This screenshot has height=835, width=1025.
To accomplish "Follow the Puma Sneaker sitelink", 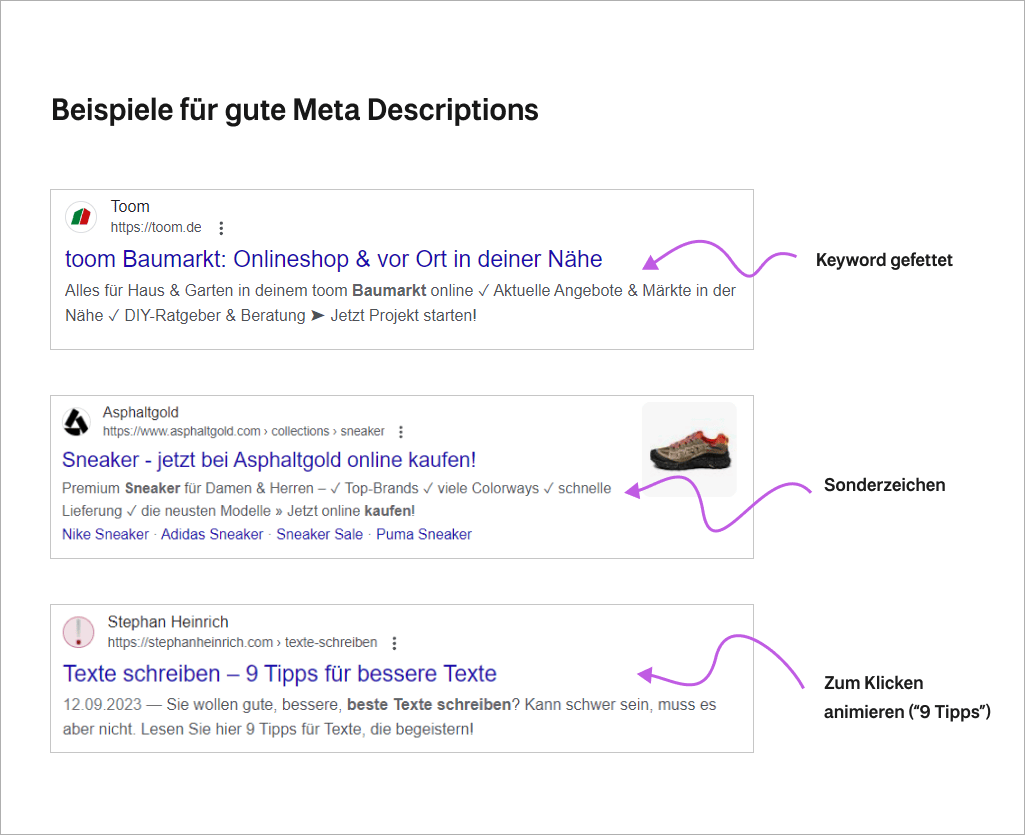I will pyautogui.click(x=424, y=534).
